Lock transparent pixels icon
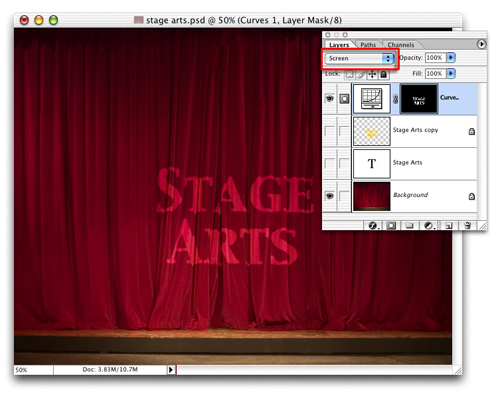Viewport: 500px width, 398px height. [349, 74]
